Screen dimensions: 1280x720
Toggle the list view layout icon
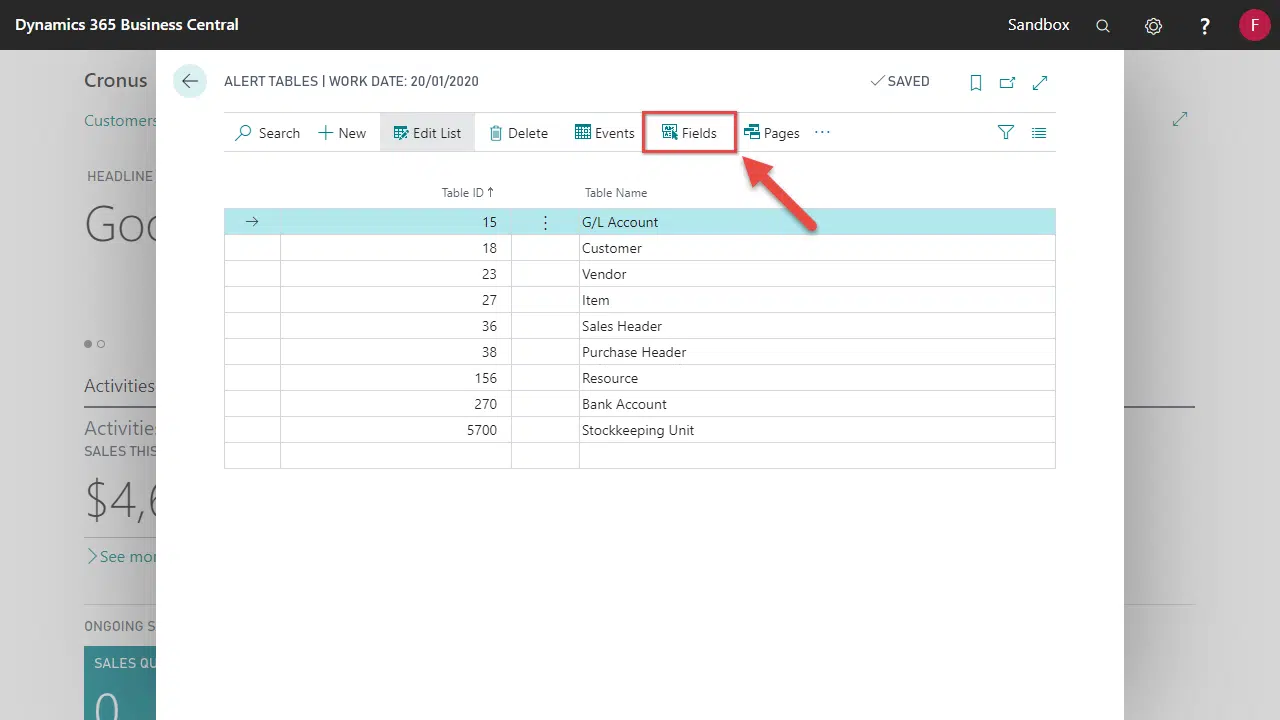[1039, 133]
